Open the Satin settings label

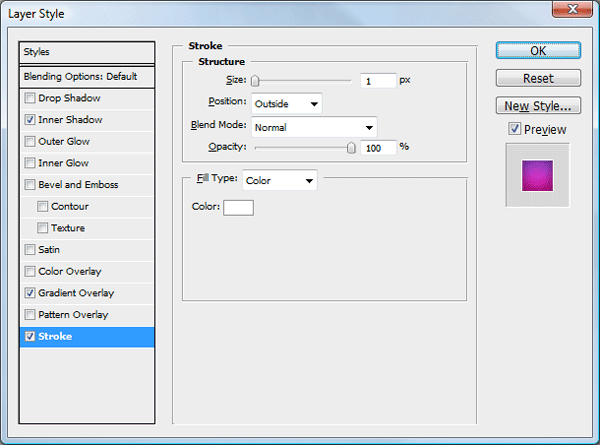(x=49, y=250)
